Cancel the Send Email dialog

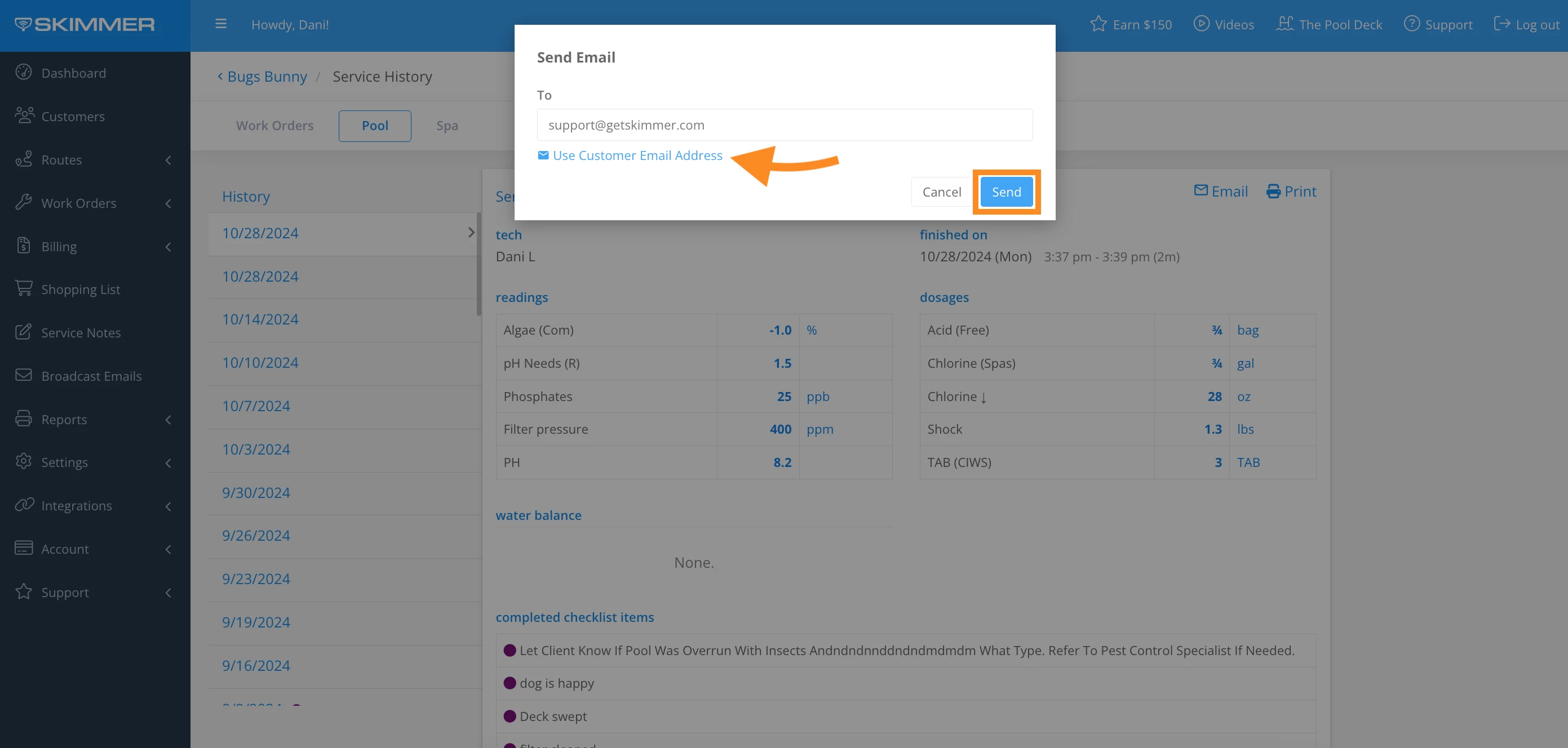(941, 192)
